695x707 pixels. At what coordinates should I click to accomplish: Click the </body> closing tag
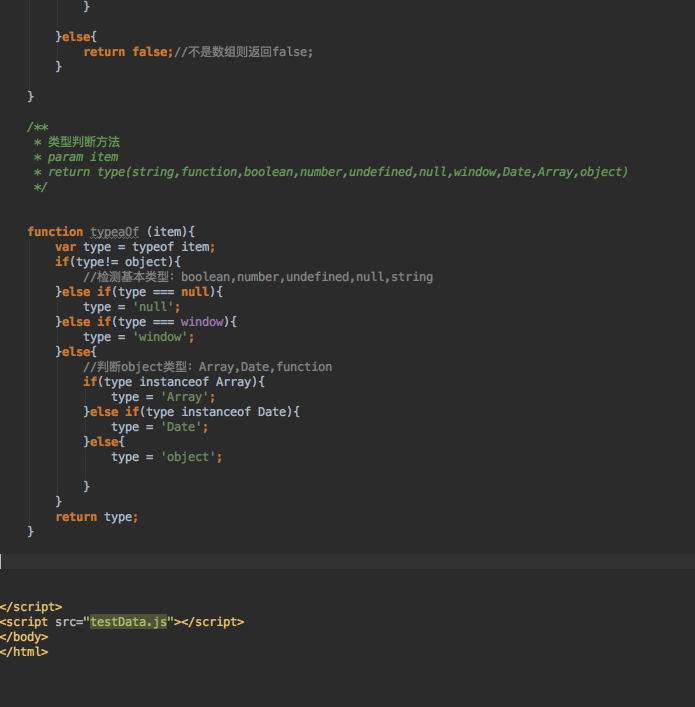(24, 637)
